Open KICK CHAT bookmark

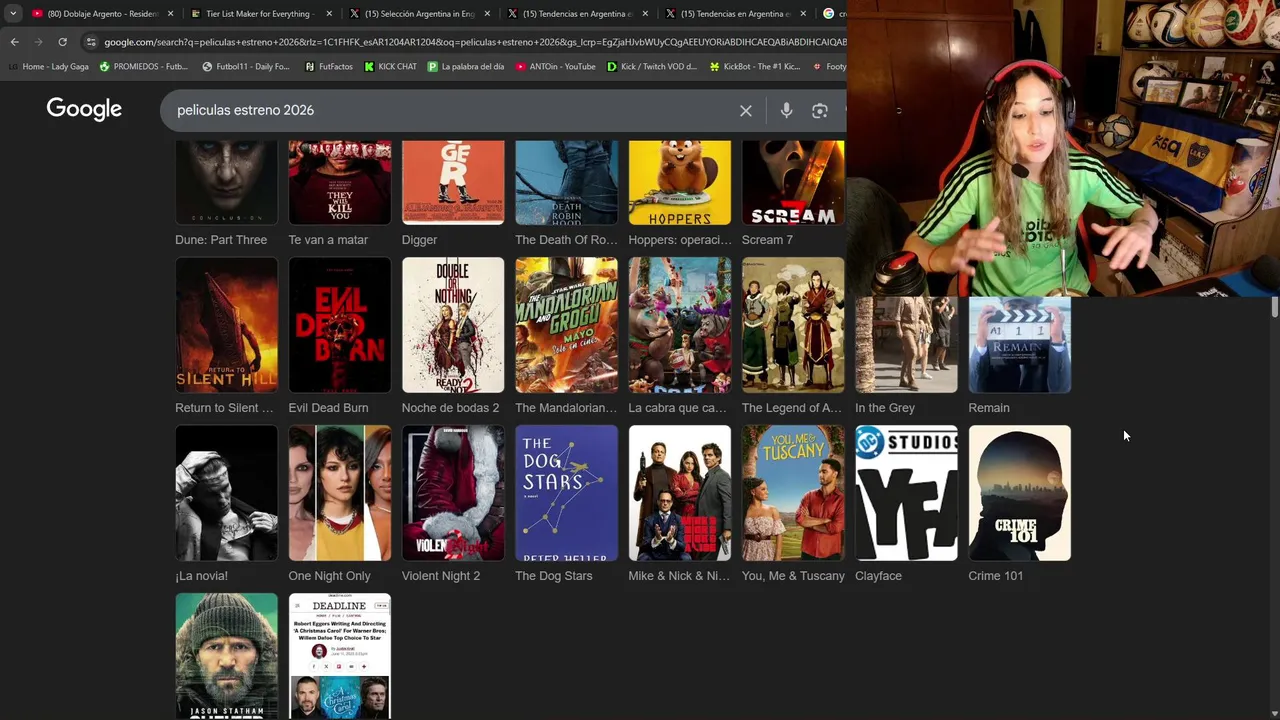coord(390,67)
